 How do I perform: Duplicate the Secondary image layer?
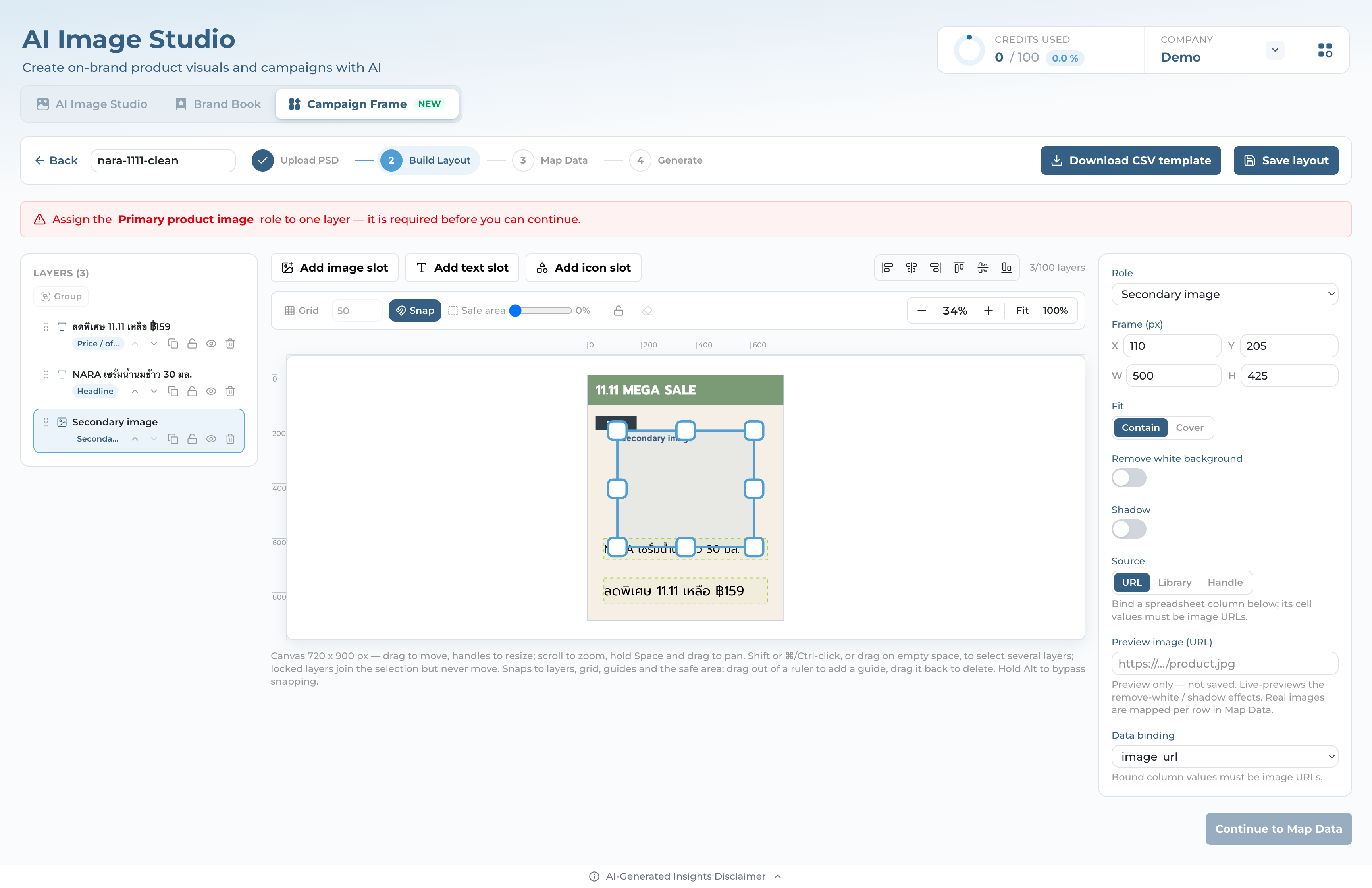[173, 439]
